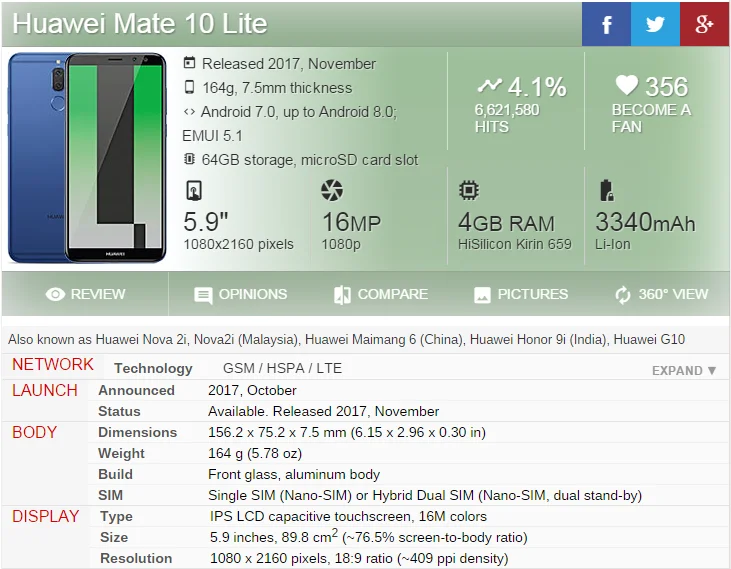
Task: Click the Opinions speech bubble icon
Action: (x=203, y=295)
